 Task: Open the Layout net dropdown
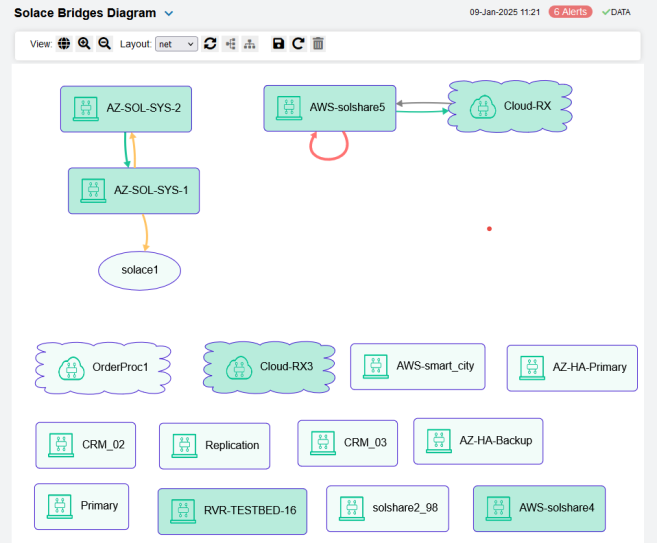tap(177, 44)
